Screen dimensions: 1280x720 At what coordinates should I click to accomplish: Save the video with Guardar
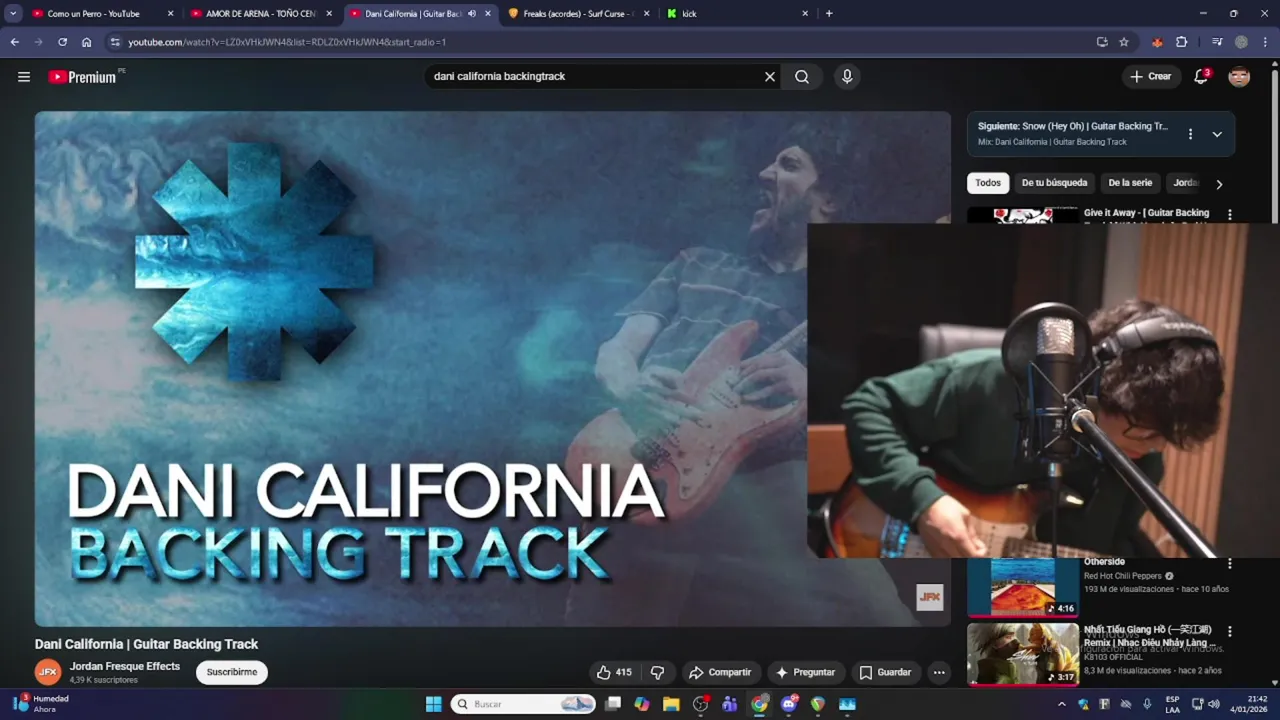point(885,672)
